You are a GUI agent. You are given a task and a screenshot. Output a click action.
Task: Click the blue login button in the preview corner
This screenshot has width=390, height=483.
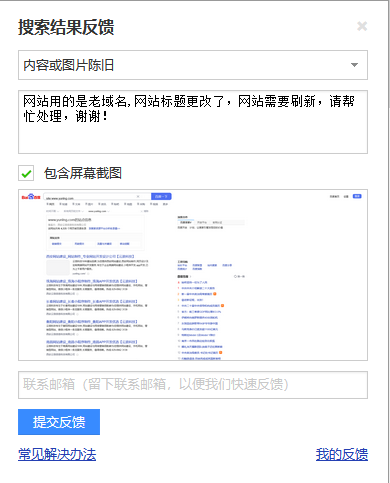click(x=357, y=196)
